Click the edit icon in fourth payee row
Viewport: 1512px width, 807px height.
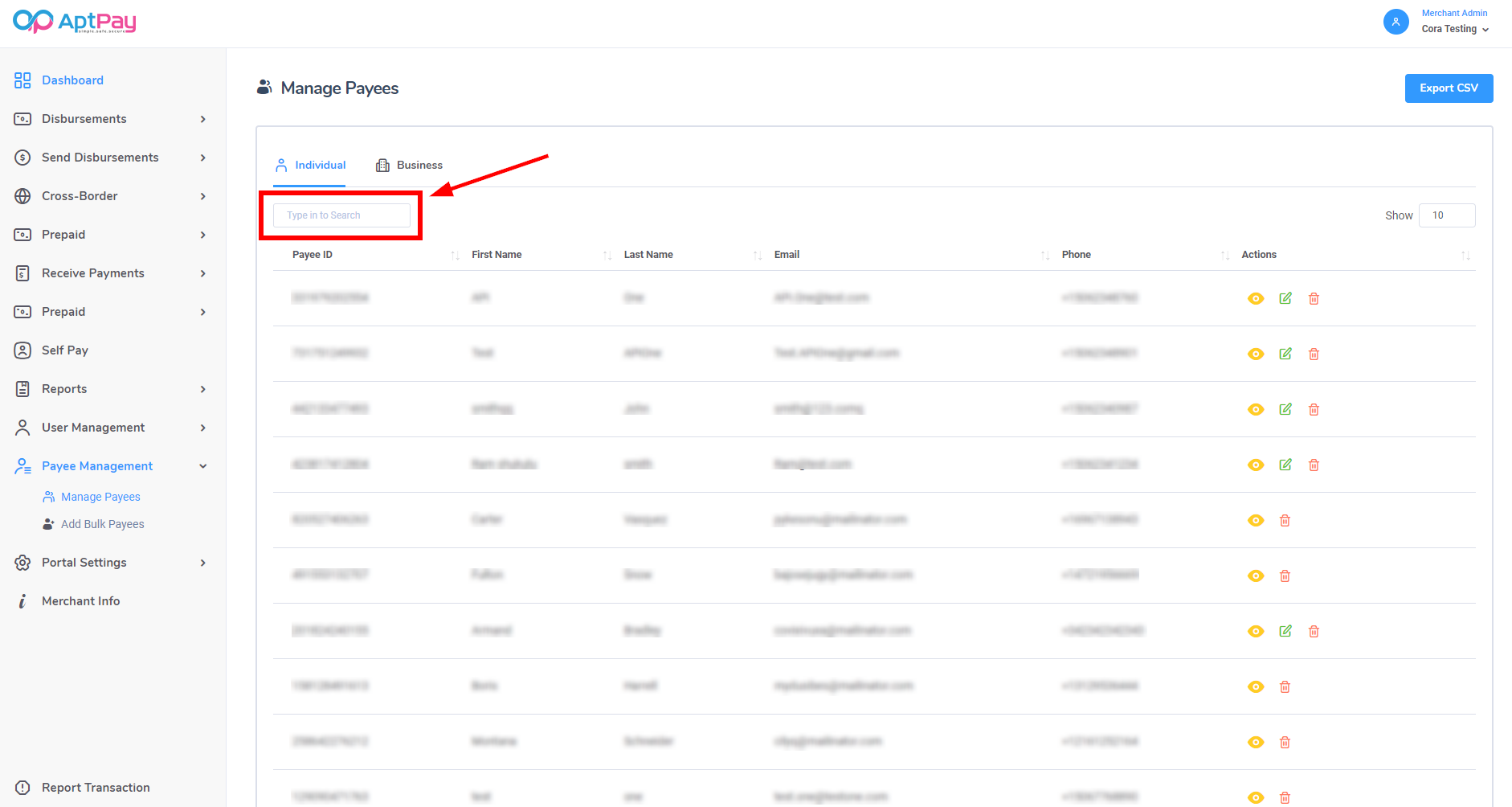click(1285, 465)
